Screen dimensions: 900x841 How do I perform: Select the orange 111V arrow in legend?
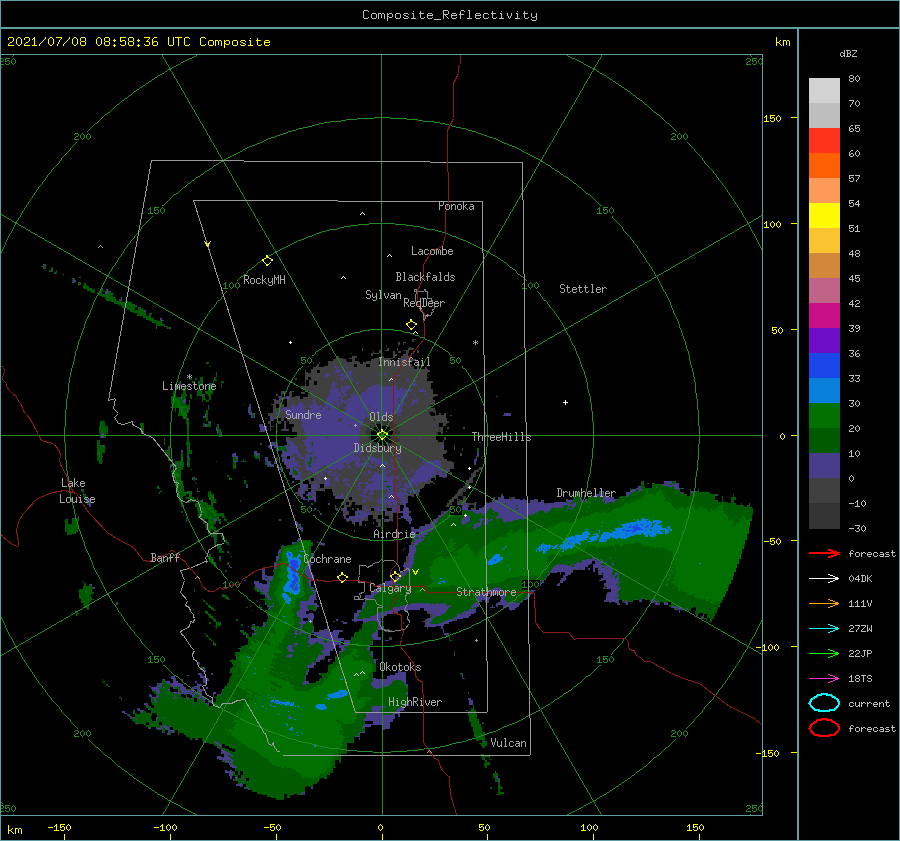[824, 603]
